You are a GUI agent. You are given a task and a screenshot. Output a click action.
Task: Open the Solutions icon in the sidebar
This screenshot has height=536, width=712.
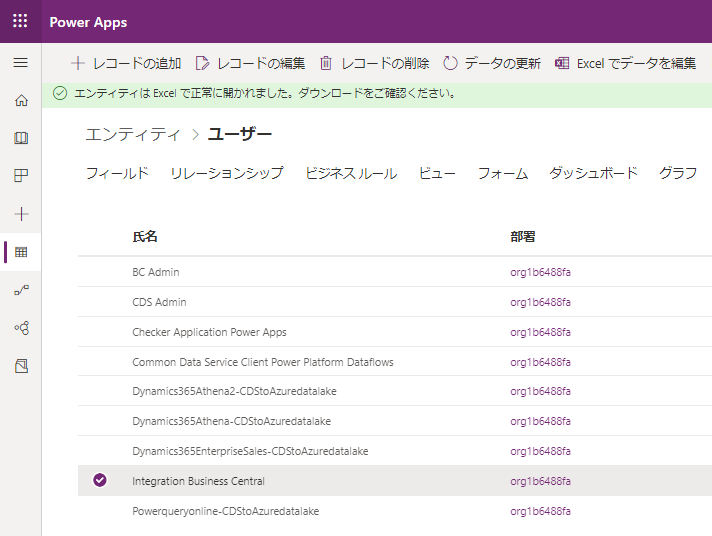coord(21,366)
